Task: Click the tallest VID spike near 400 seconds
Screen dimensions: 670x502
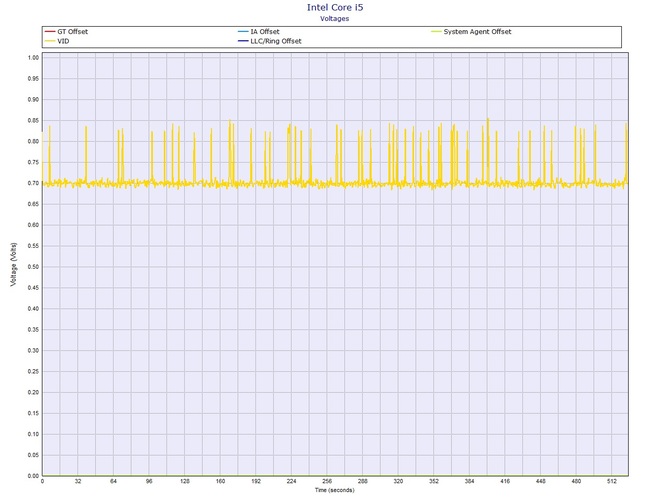Action: (488, 150)
